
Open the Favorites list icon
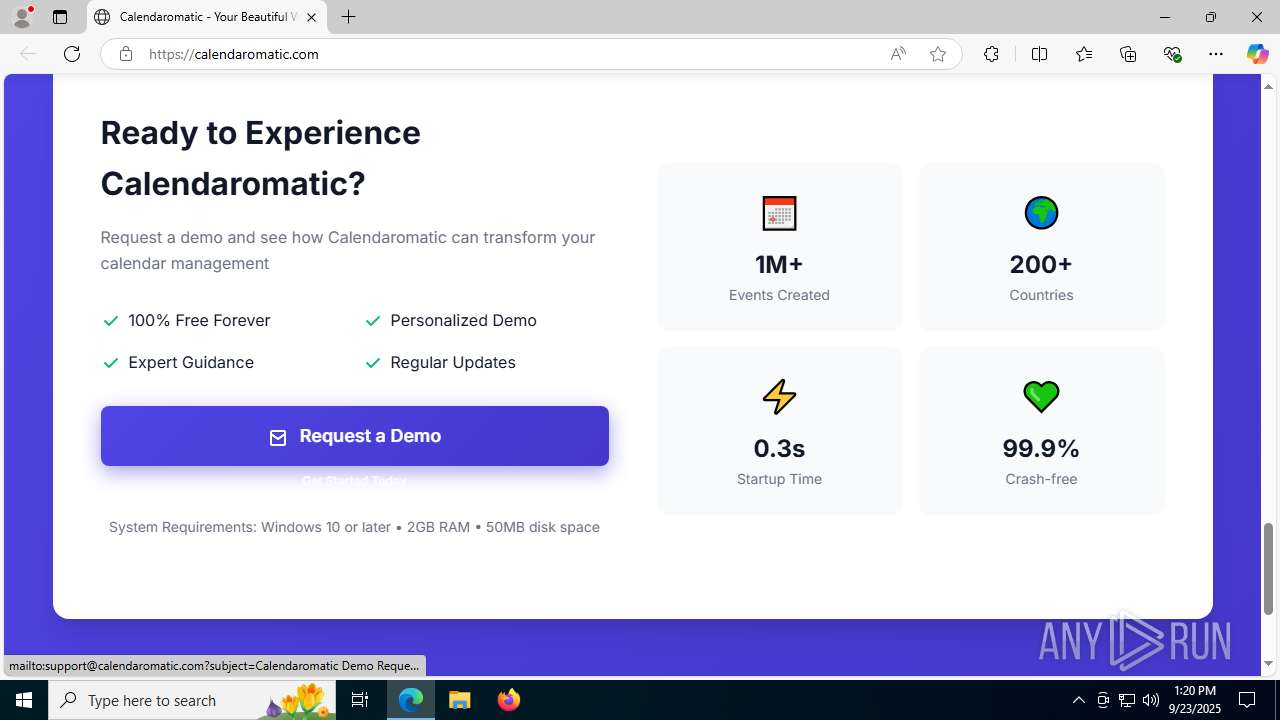tap(1084, 54)
